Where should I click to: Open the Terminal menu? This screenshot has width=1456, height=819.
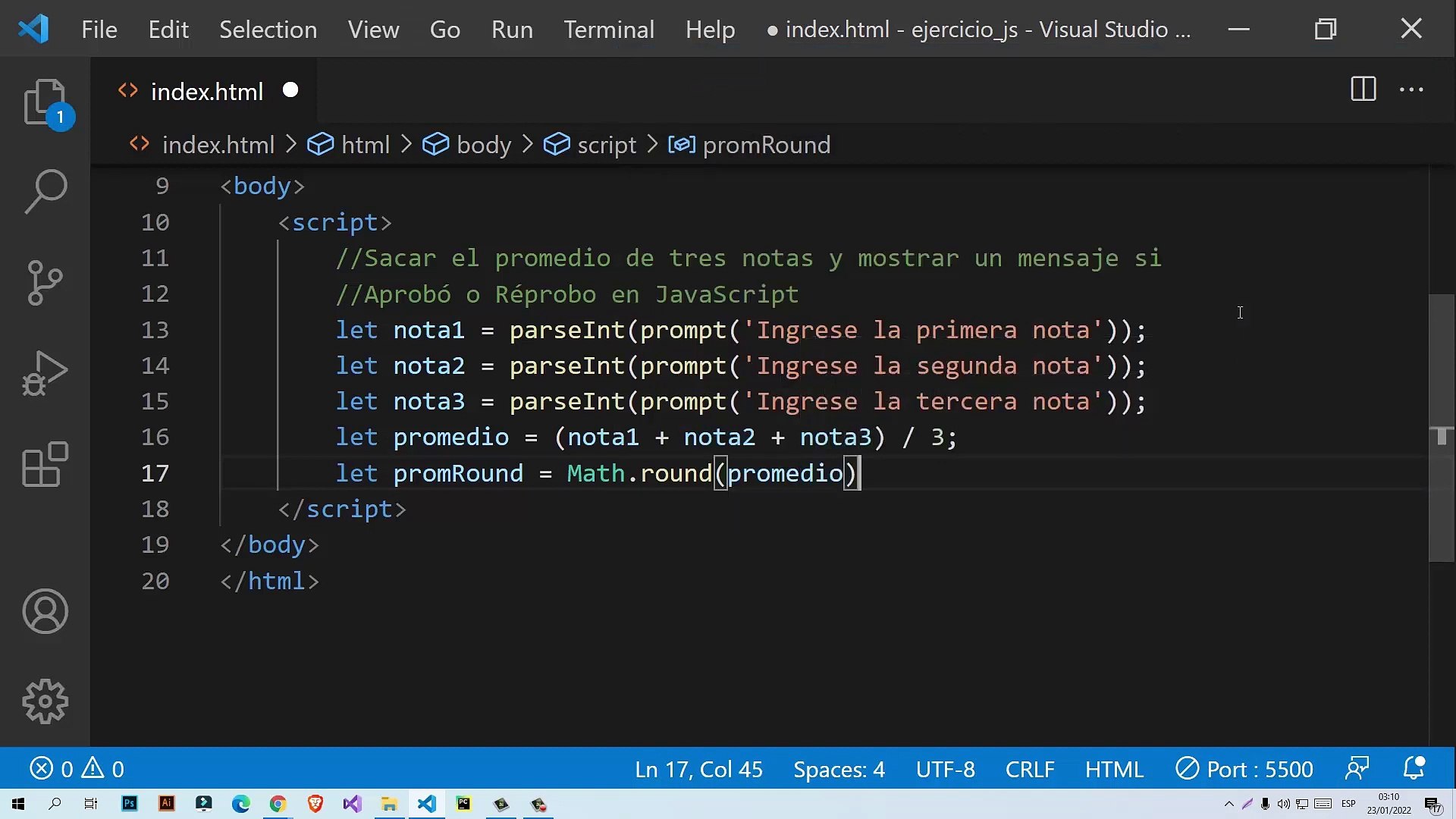pyautogui.click(x=608, y=30)
